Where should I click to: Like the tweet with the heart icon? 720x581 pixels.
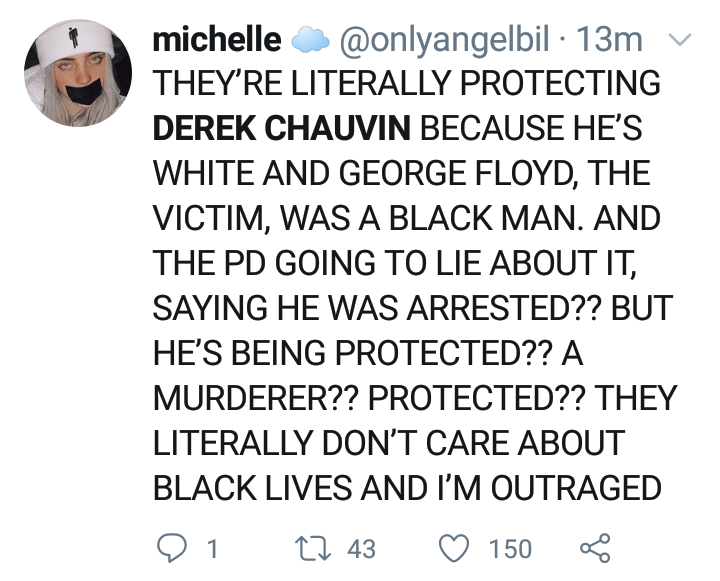(x=458, y=548)
